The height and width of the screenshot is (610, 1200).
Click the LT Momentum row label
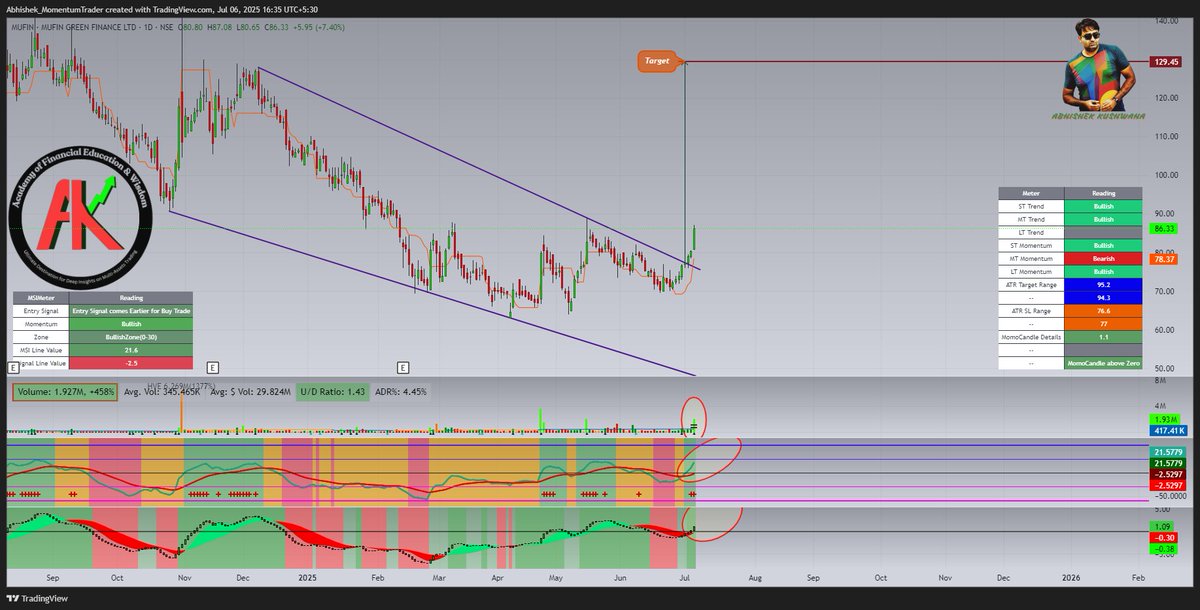[x=1030, y=271]
